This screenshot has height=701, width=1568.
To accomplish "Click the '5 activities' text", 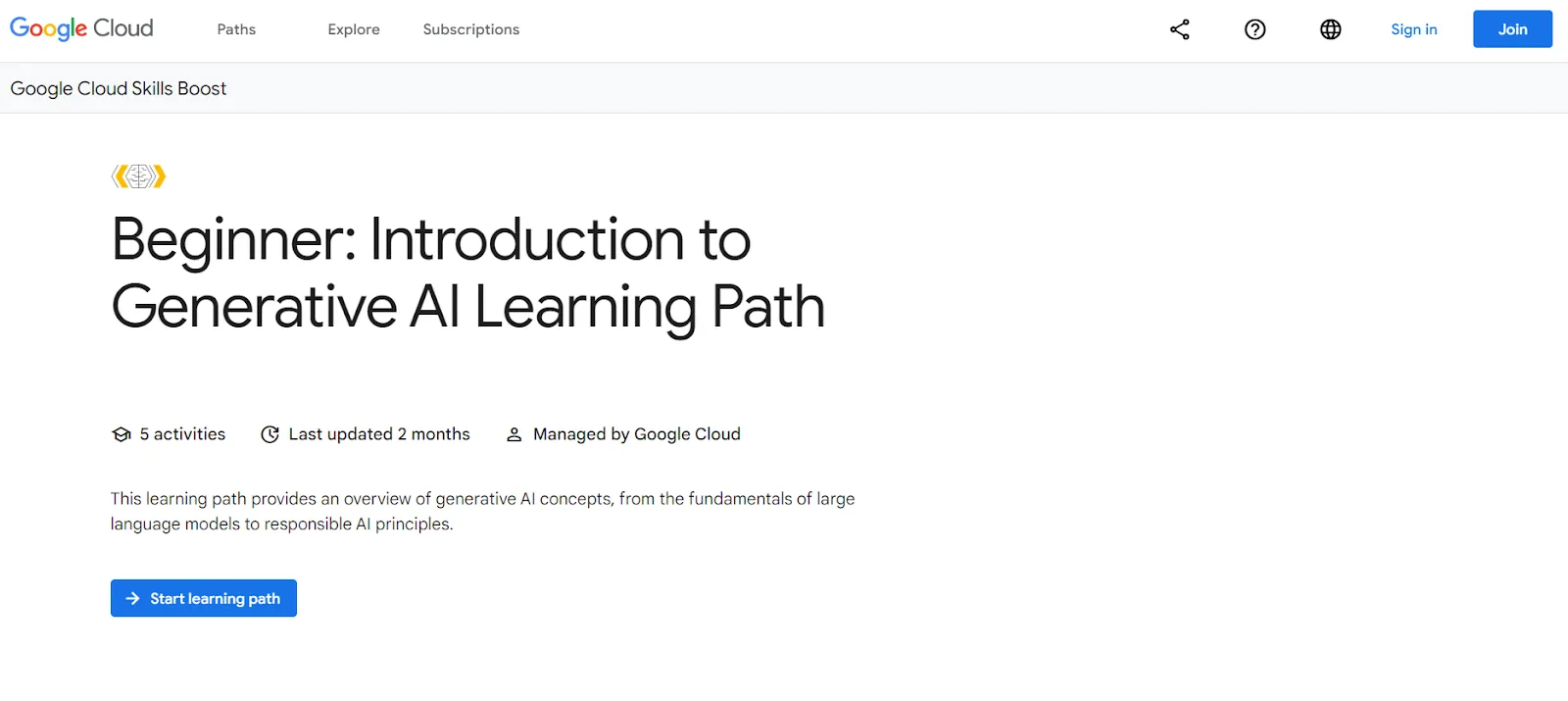I will (x=182, y=434).
